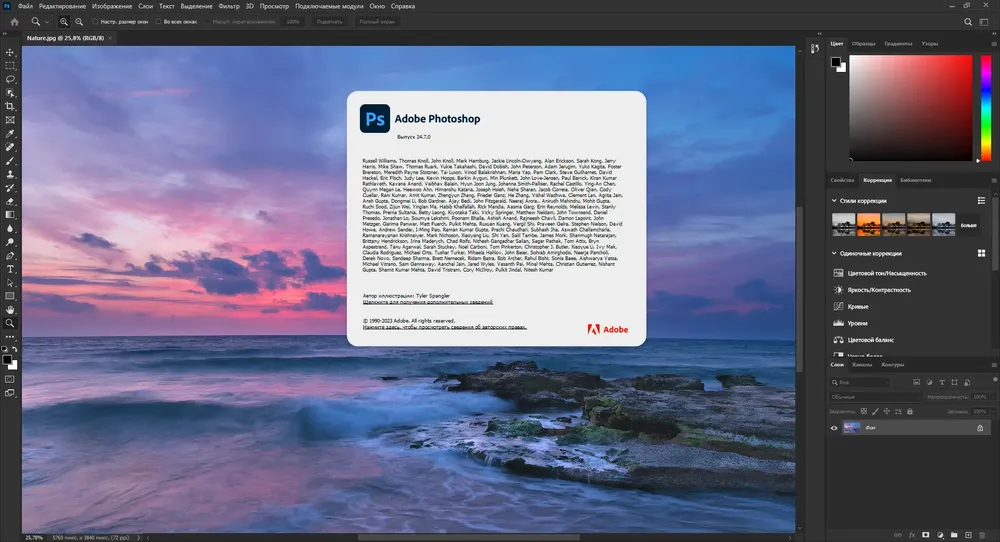Viewport: 1000px width, 542px height.
Task: Select the Lasso tool
Action: tap(10, 80)
